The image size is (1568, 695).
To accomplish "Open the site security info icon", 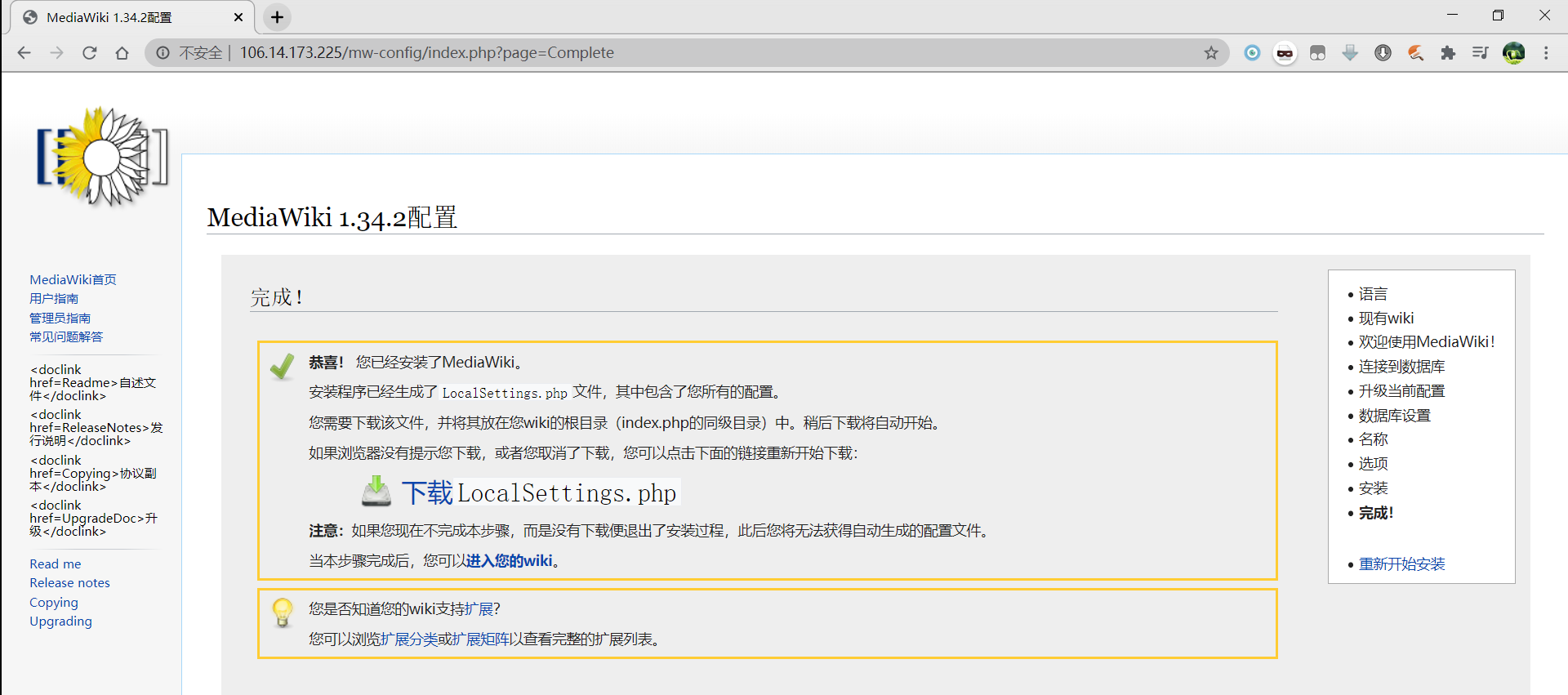I will tap(163, 53).
